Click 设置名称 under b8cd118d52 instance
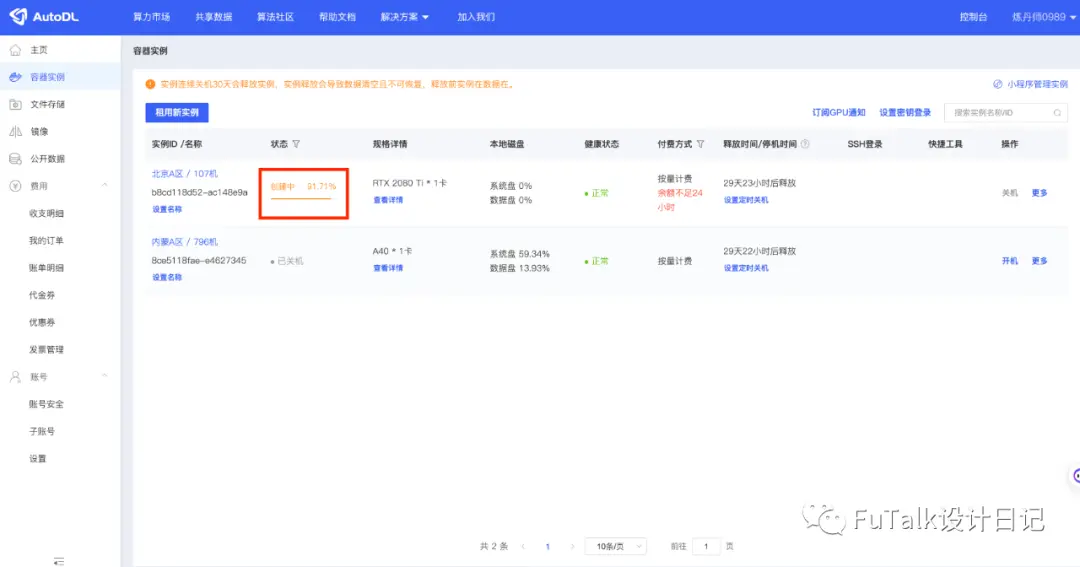1080x567 pixels. click(167, 209)
